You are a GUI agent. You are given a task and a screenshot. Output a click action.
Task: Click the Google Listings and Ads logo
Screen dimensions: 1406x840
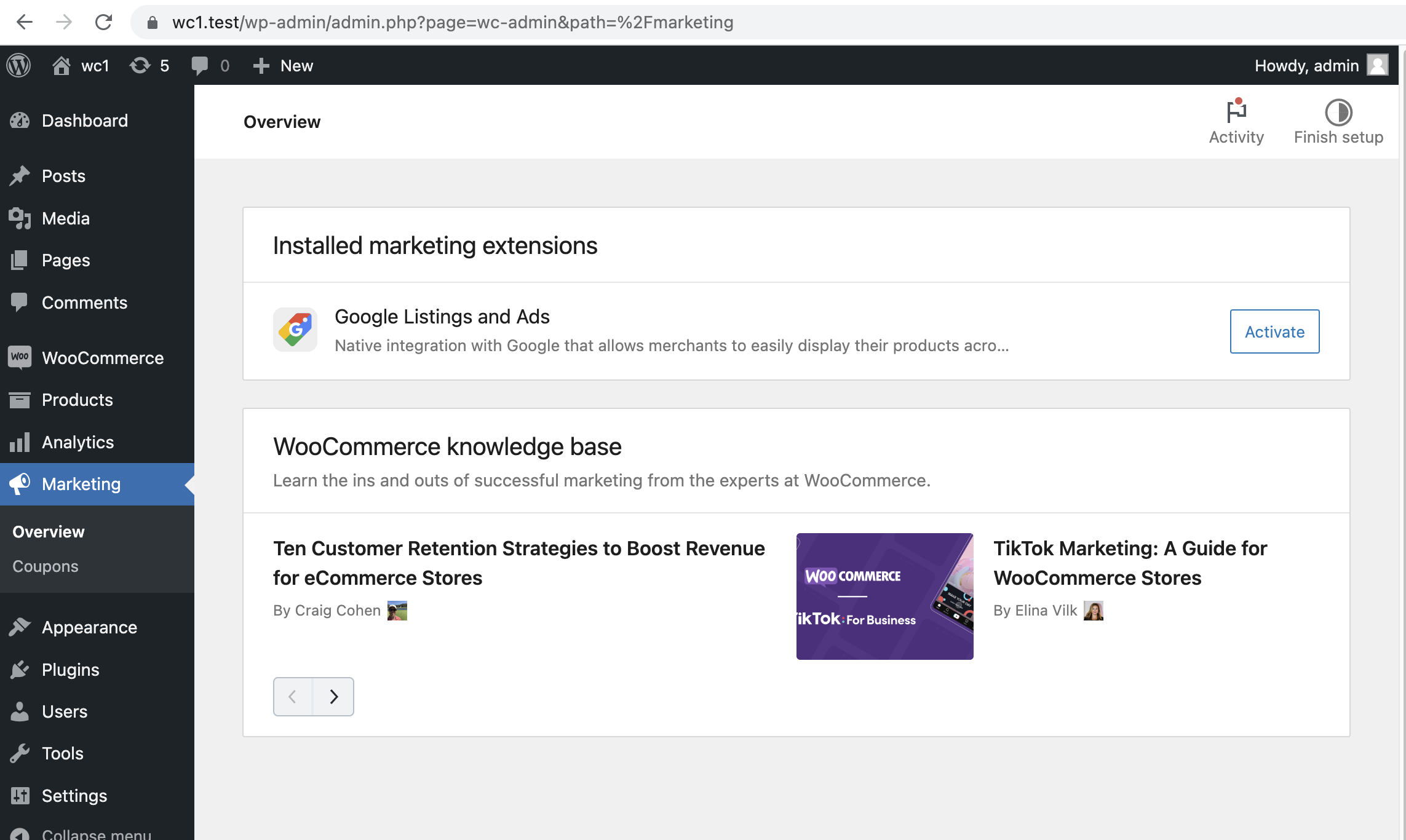point(295,329)
